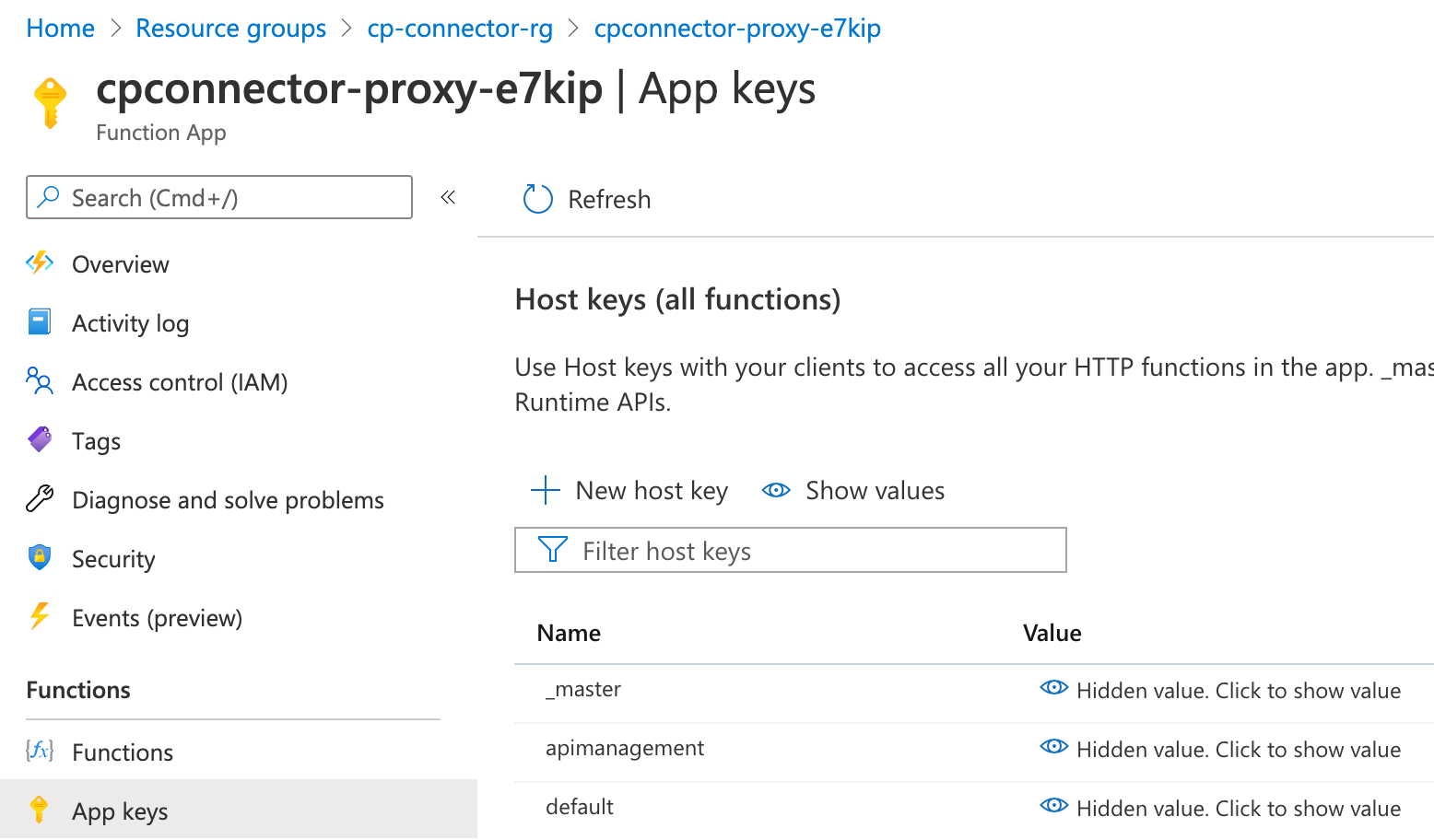Click the Overview lightning icon in sidebar
The width and height of the screenshot is (1434, 840).
click(40, 263)
